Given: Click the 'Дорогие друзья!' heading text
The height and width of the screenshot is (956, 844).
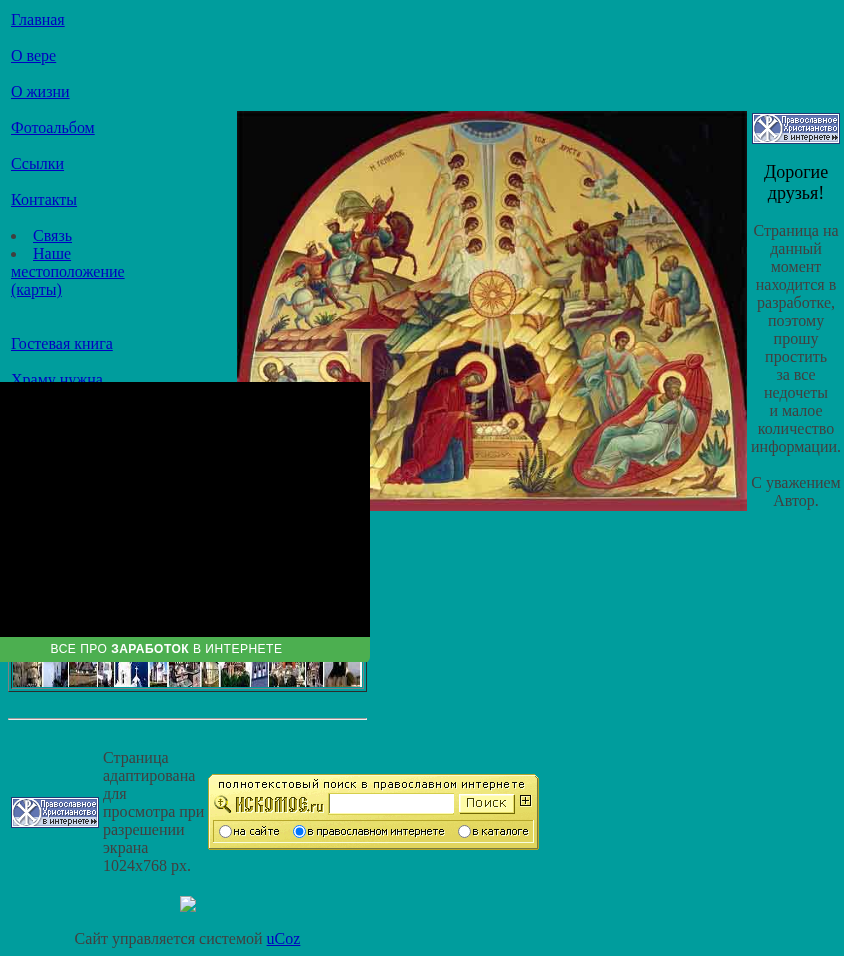Looking at the screenshot, I should [x=796, y=182].
